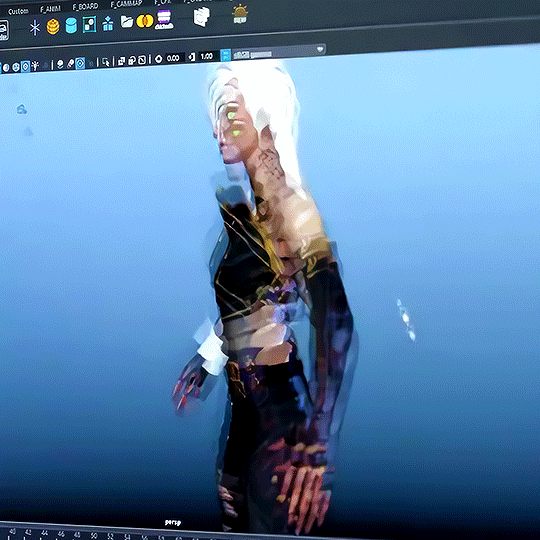540x540 pixels.
Task: Toggle the use all lights icon
Action: (x=35, y=65)
